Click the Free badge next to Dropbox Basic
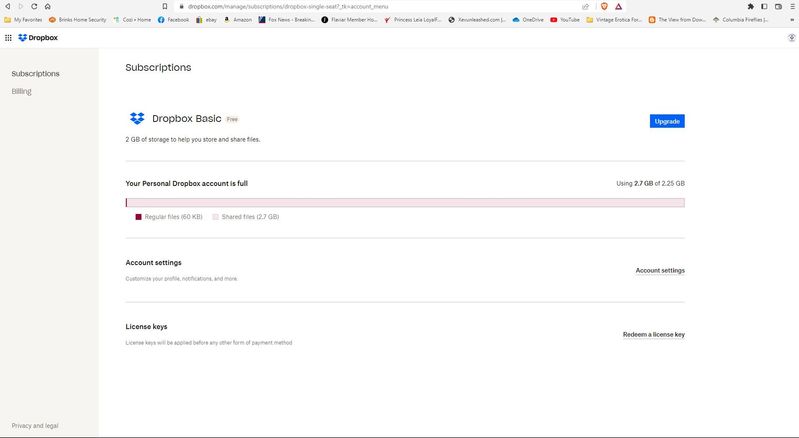The height and width of the screenshot is (438, 799). pos(232,119)
